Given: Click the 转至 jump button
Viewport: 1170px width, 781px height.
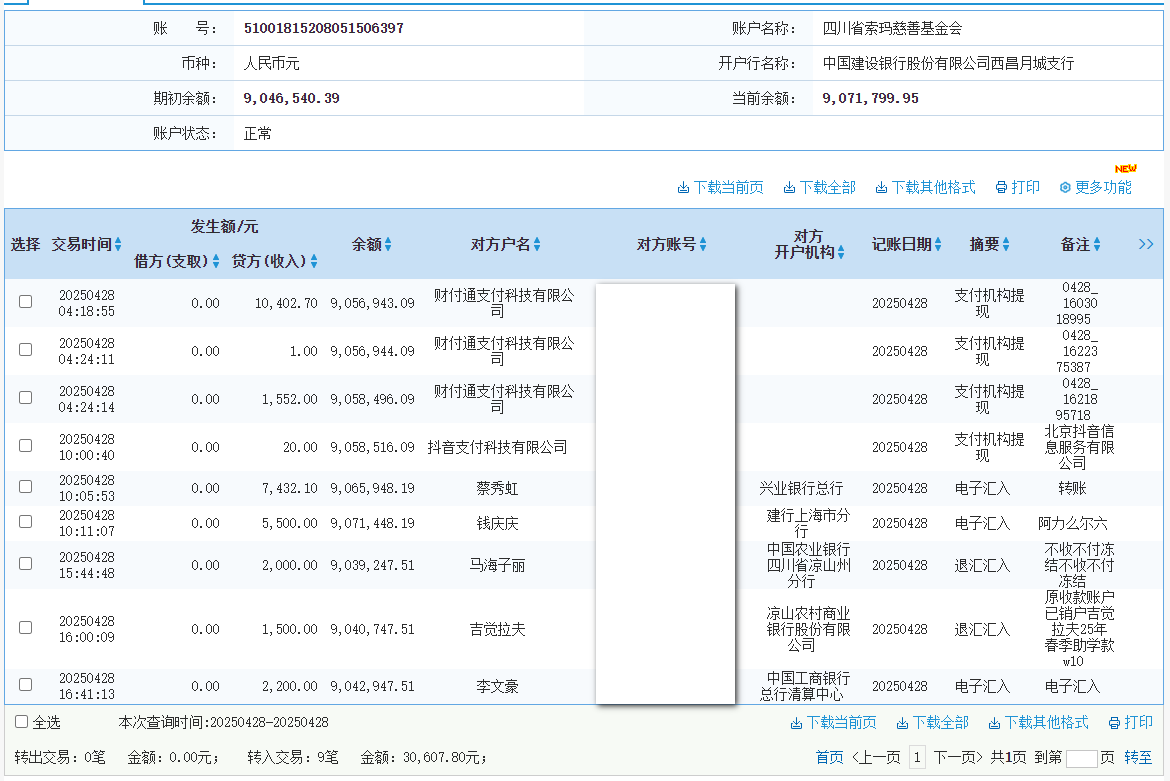Looking at the screenshot, I should 1138,758.
